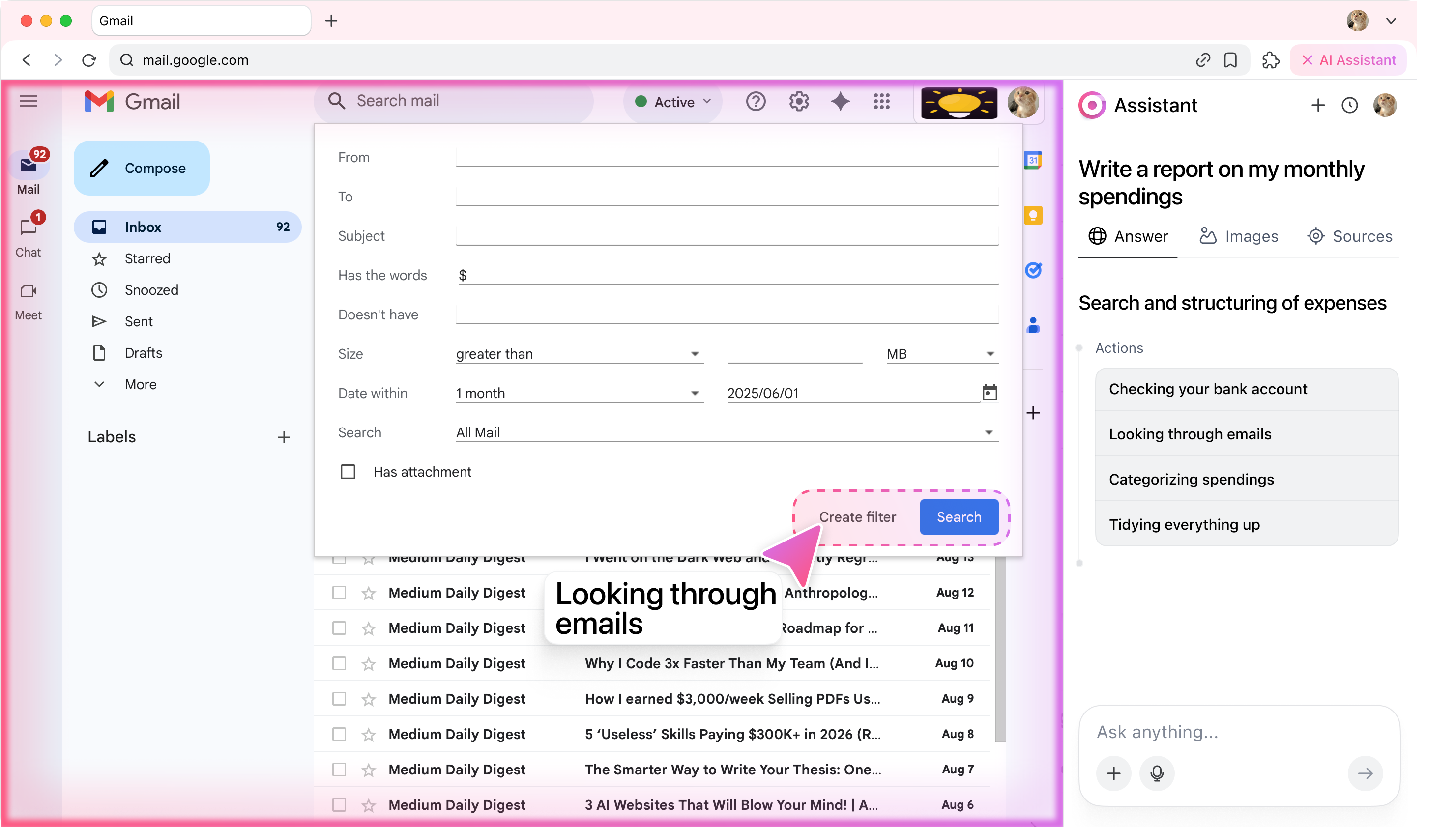The width and height of the screenshot is (1456, 827).
Task: Close AI Assistant panel button
Action: click(x=1347, y=60)
